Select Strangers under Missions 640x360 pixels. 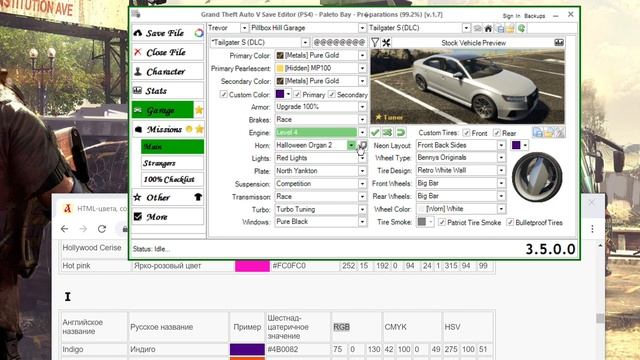[x=172, y=163]
